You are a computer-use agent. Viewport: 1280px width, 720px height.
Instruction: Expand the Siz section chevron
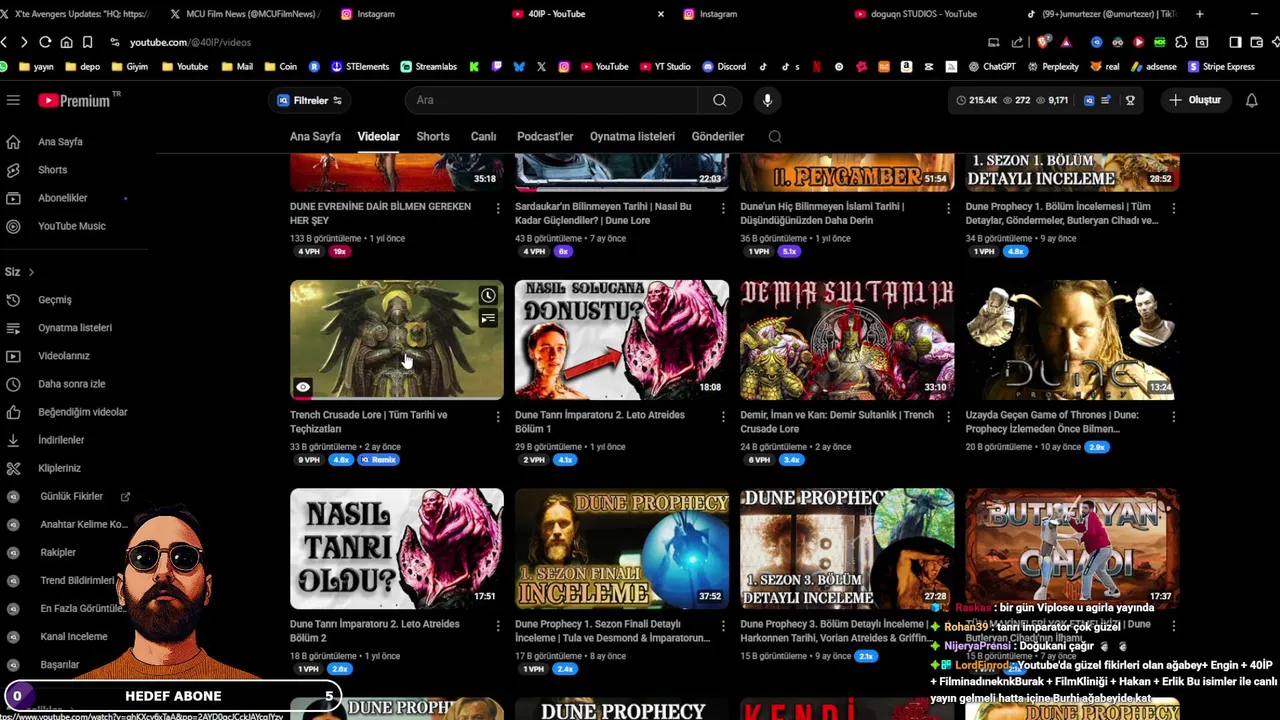[x=31, y=272]
